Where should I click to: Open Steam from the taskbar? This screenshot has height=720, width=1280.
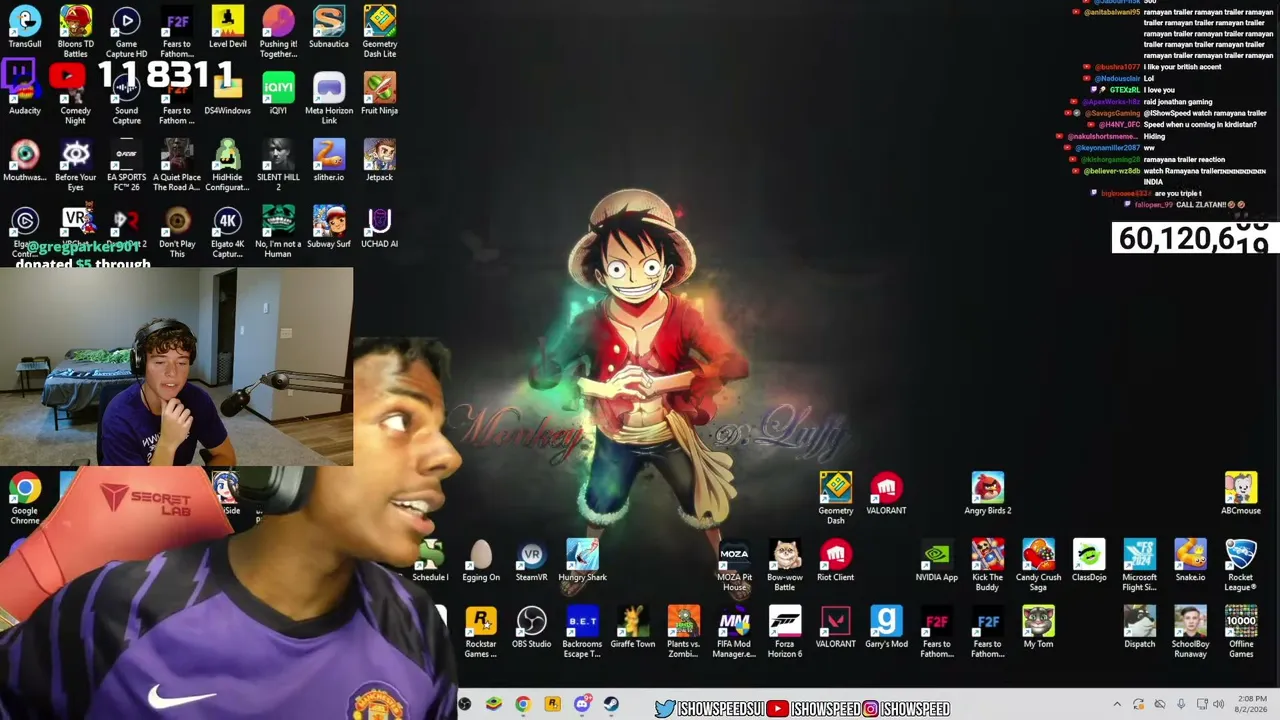611,705
